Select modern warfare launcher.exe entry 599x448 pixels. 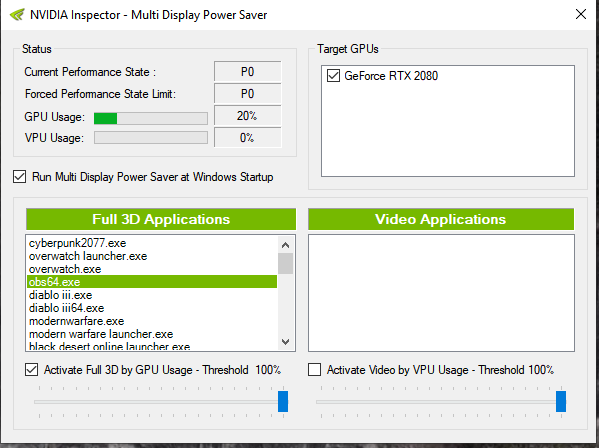pos(152,334)
